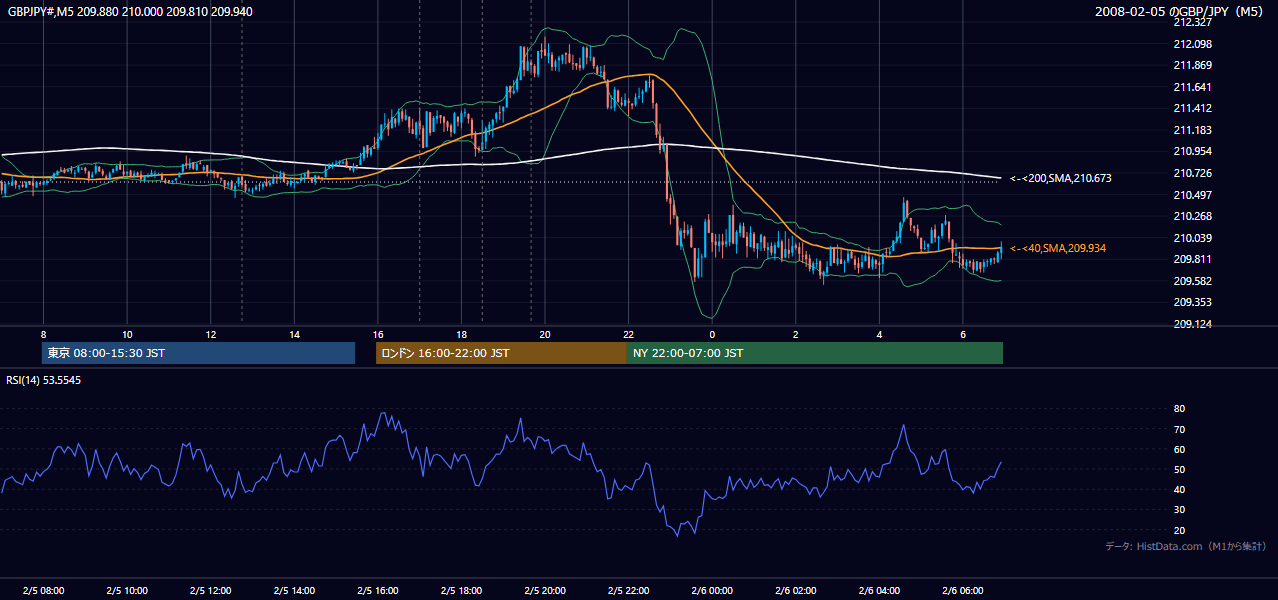The image size is (1278, 600).
Task: Click the 211.183 price axis label
Action: coord(1192,130)
